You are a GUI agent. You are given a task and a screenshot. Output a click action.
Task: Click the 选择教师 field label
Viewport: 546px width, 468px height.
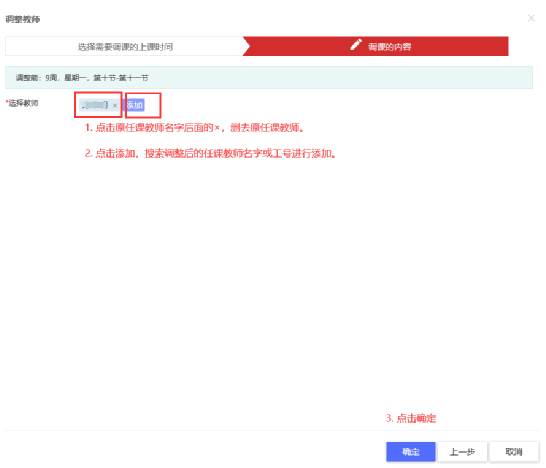tap(23, 103)
